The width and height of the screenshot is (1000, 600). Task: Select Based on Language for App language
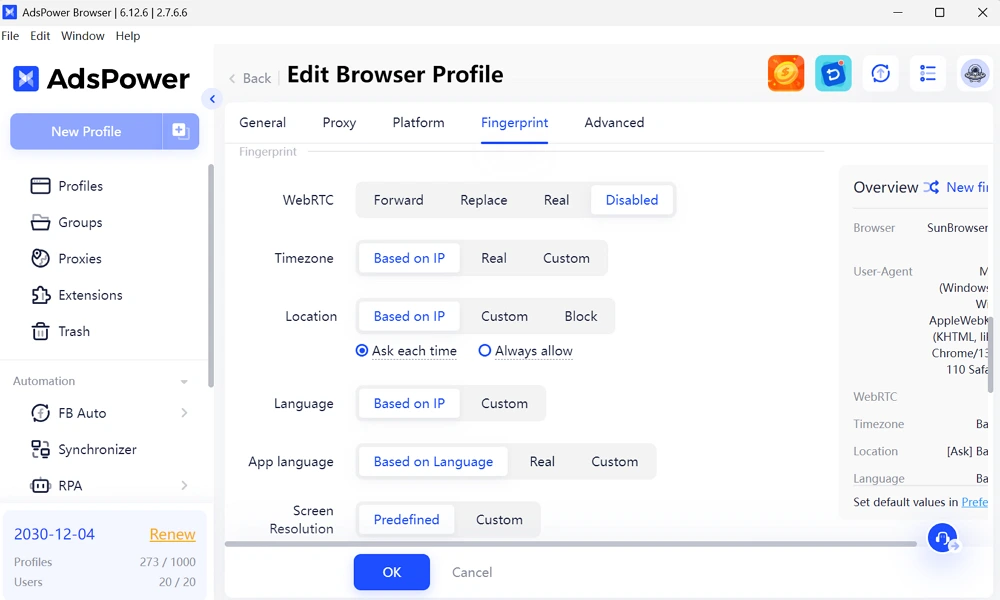tap(433, 462)
